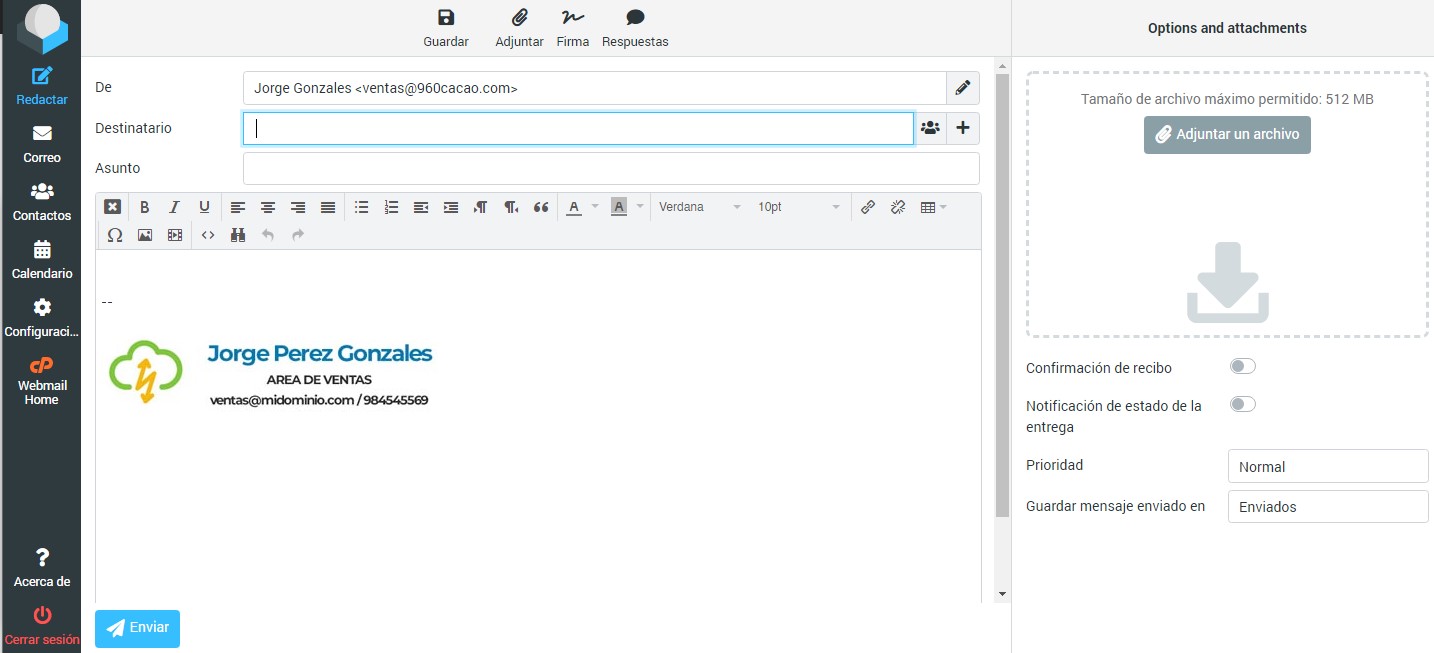1434x653 pixels.
Task: Toggle underline formatting
Action: [x=204, y=207]
